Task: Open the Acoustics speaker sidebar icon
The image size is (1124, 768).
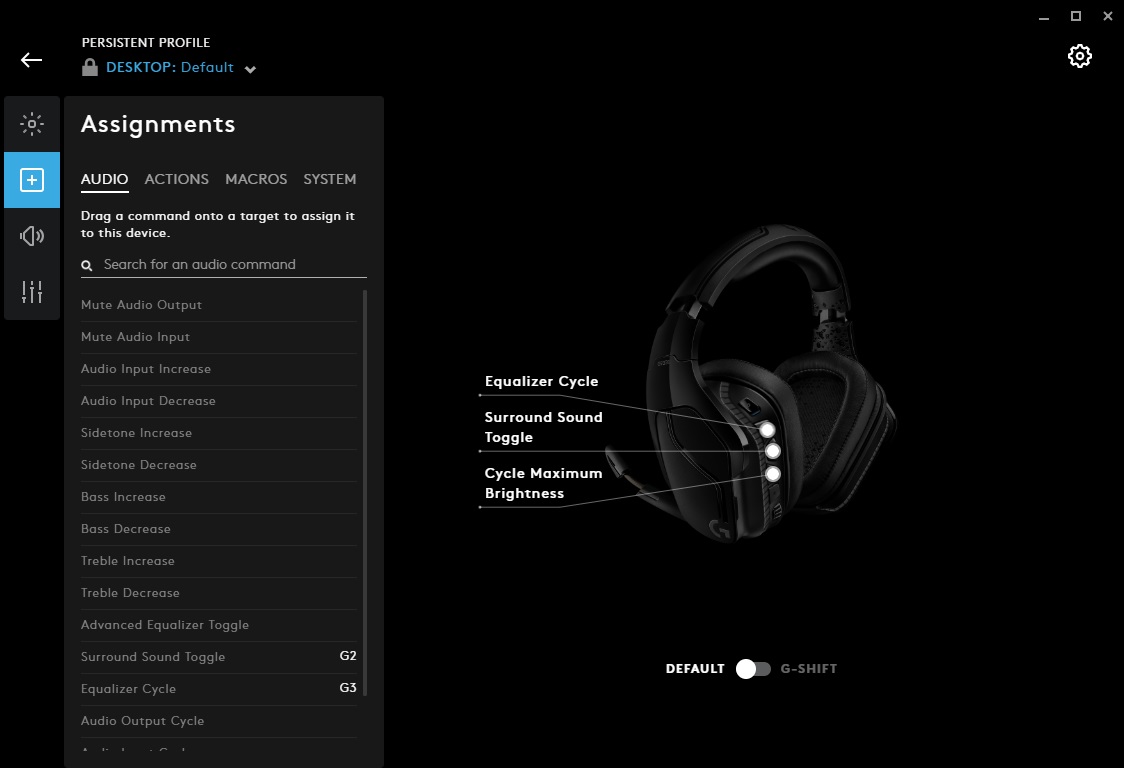Action: (x=32, y=236)
